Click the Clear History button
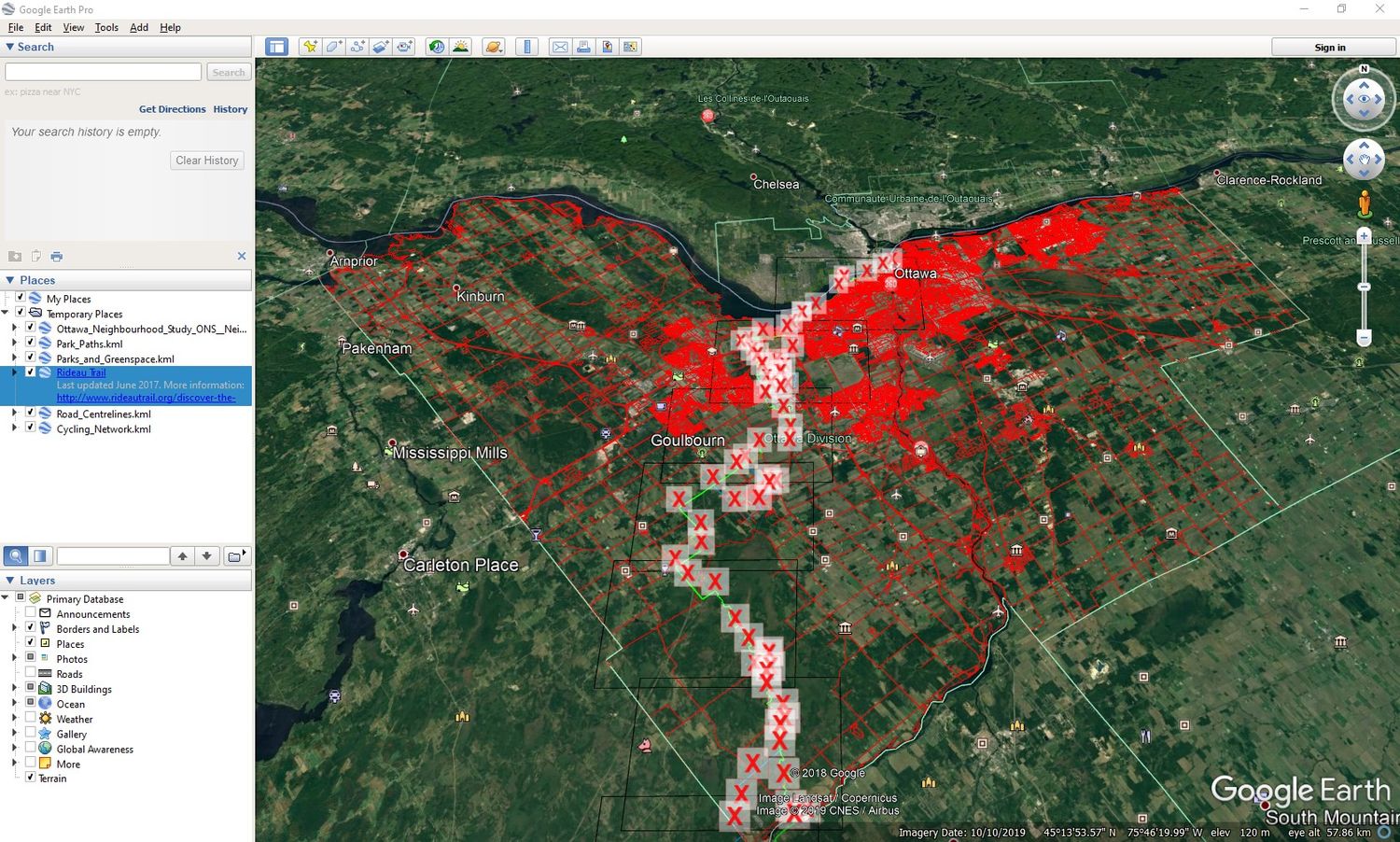The height and width of the screenshot is (842, 1400). [207, 161]
